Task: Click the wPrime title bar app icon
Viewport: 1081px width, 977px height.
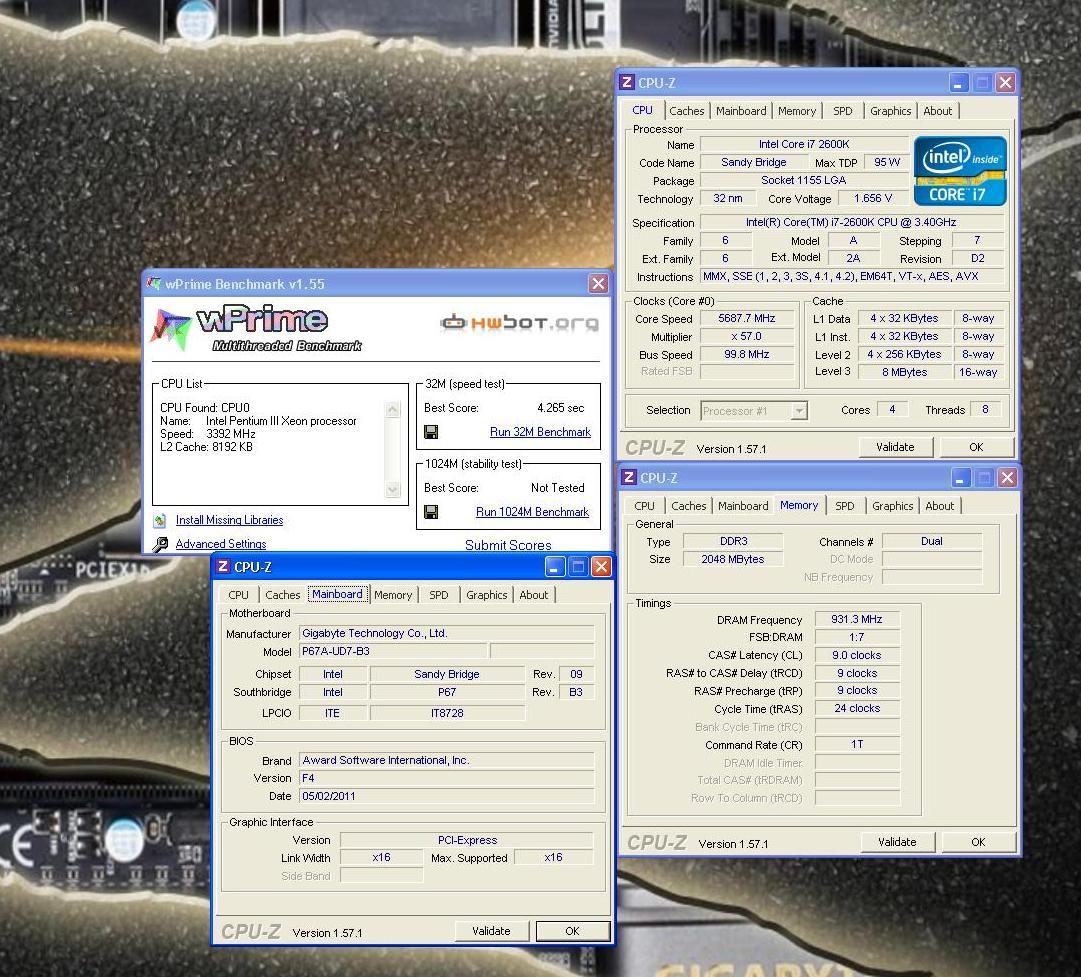Action: tap(154, 283)
